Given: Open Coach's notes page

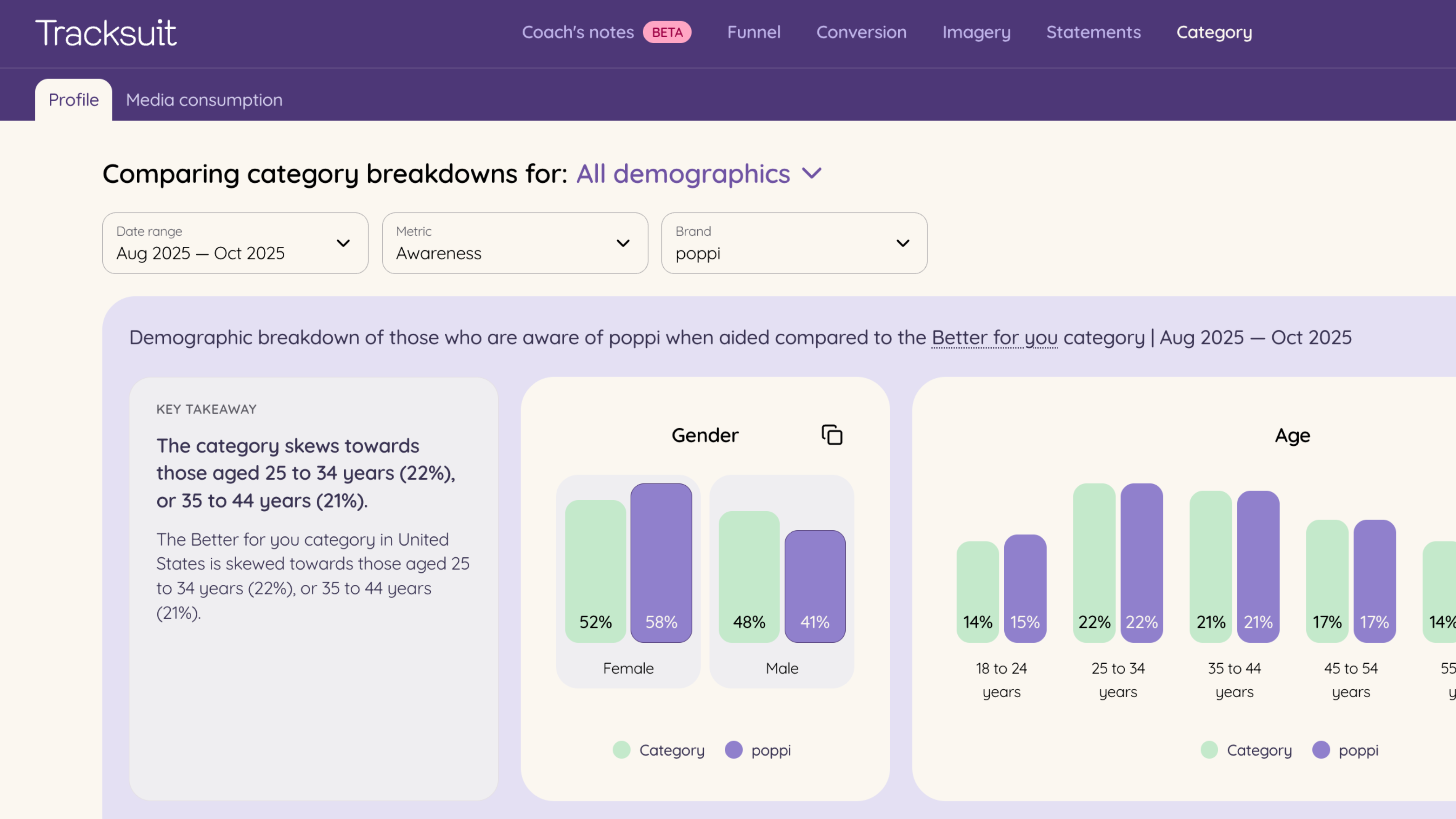Looking at the screenshot, I should (578, 32).
